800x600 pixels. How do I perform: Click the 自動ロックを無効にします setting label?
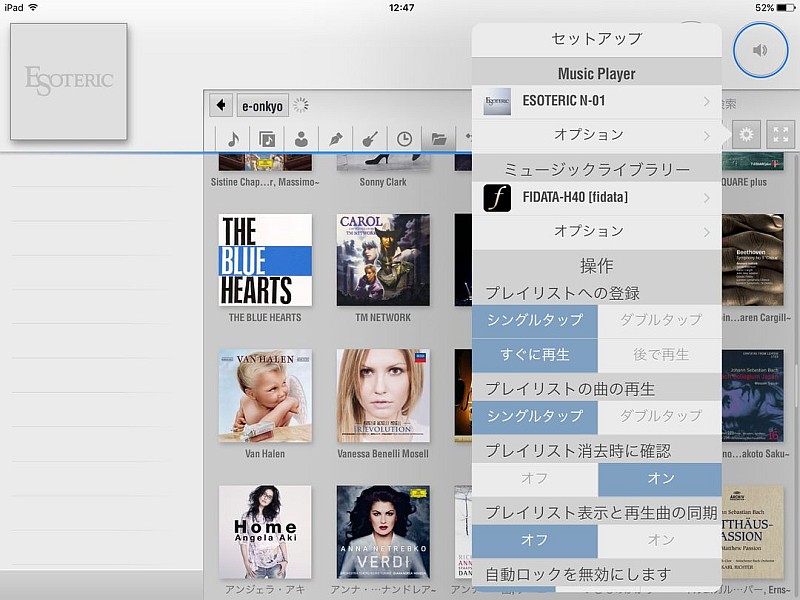[x=578, y=574]
